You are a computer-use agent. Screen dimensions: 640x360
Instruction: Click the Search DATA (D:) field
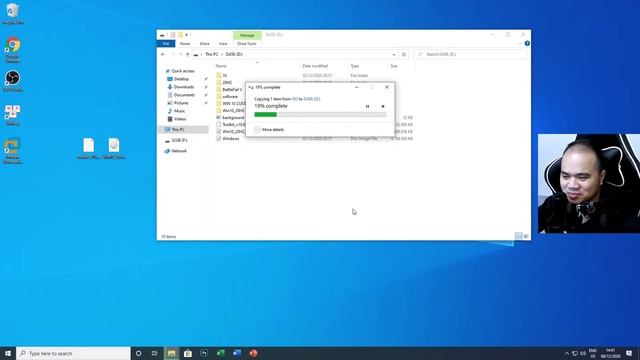[469, 54]
